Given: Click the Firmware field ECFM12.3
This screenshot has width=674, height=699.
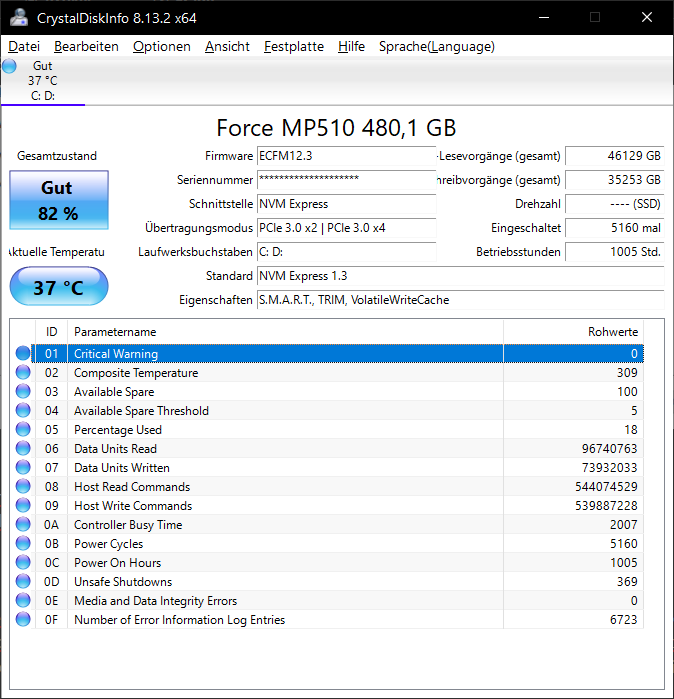Looking at the screenshot, I should tap(346, 156).
